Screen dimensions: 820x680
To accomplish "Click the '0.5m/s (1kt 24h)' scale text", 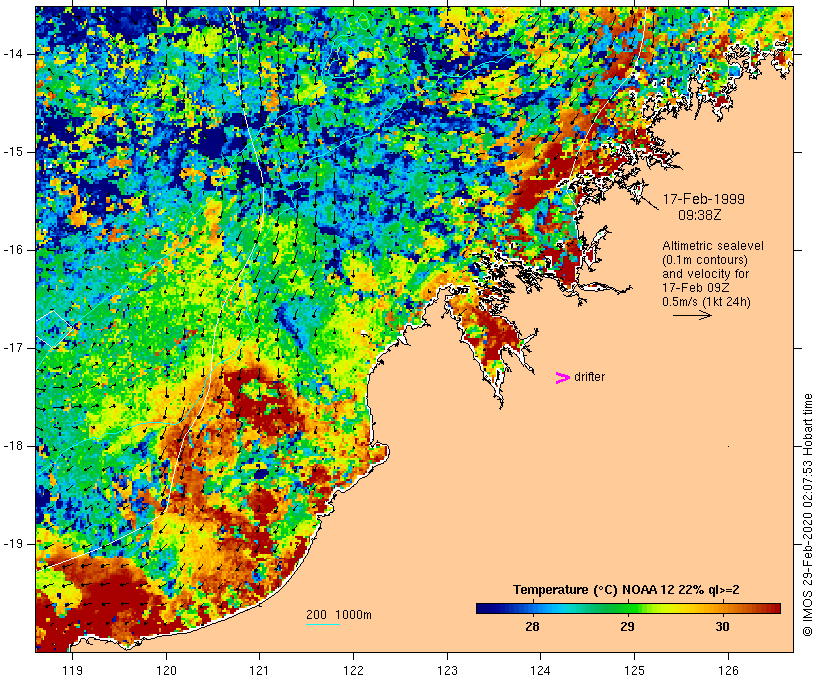I will point(706,302).
